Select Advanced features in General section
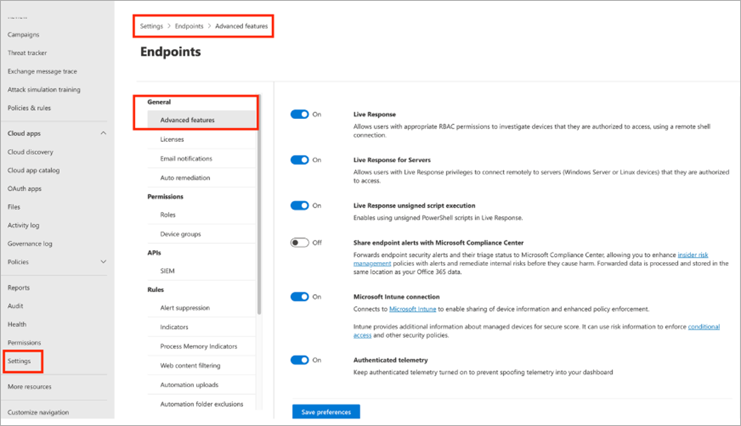The width and height of the screenshot is (741, 426). [187, 120]
